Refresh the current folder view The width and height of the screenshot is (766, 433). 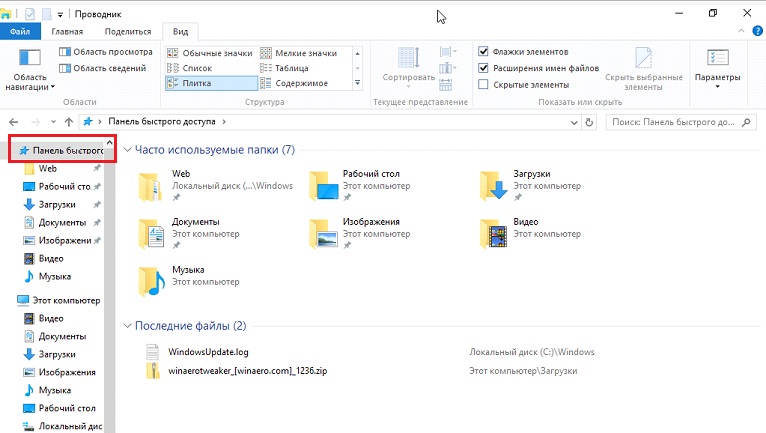click(589, 122)
